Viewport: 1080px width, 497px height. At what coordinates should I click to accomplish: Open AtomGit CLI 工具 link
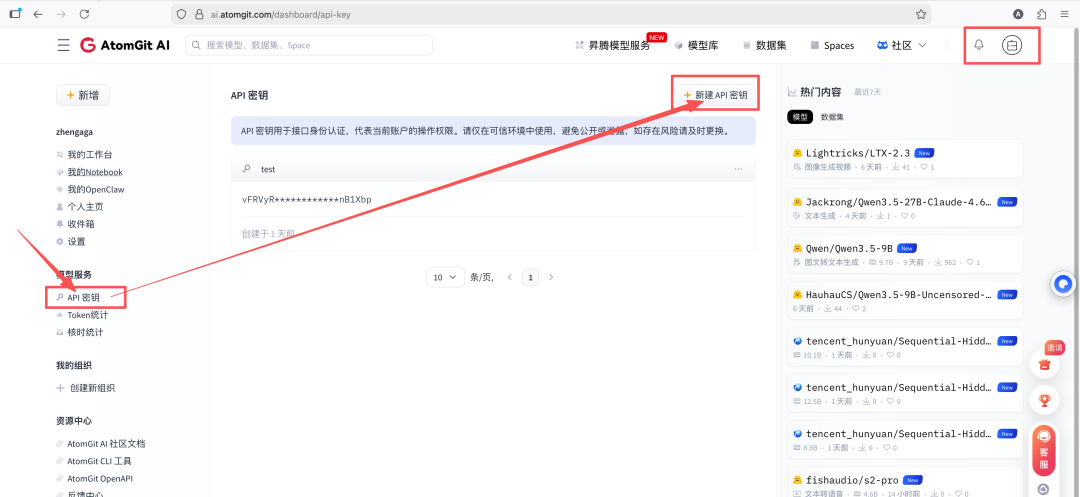94,461
